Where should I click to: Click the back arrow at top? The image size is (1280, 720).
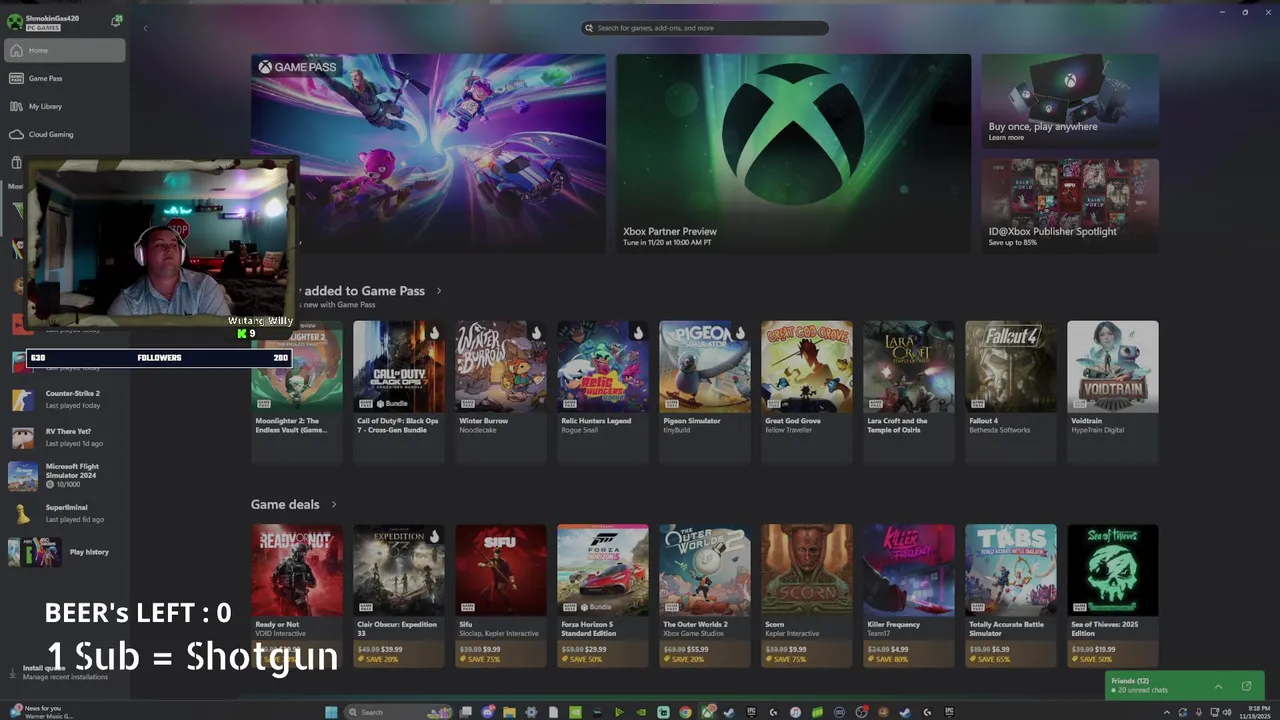coord(146,28)
